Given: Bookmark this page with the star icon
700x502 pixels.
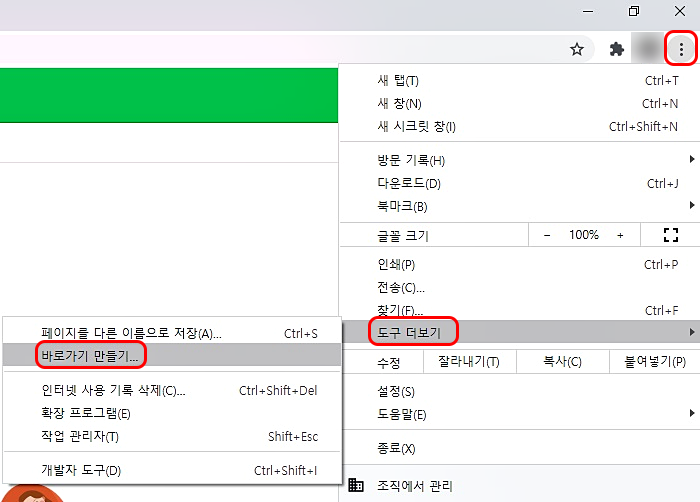Looking at the screenshot, I should [x=577, y=49].
